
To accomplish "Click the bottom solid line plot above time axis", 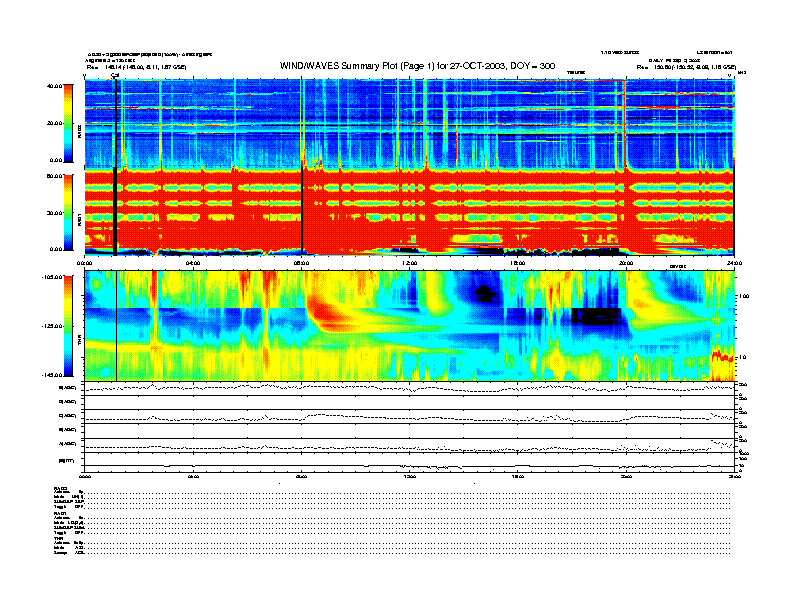I will pos(409,466).
